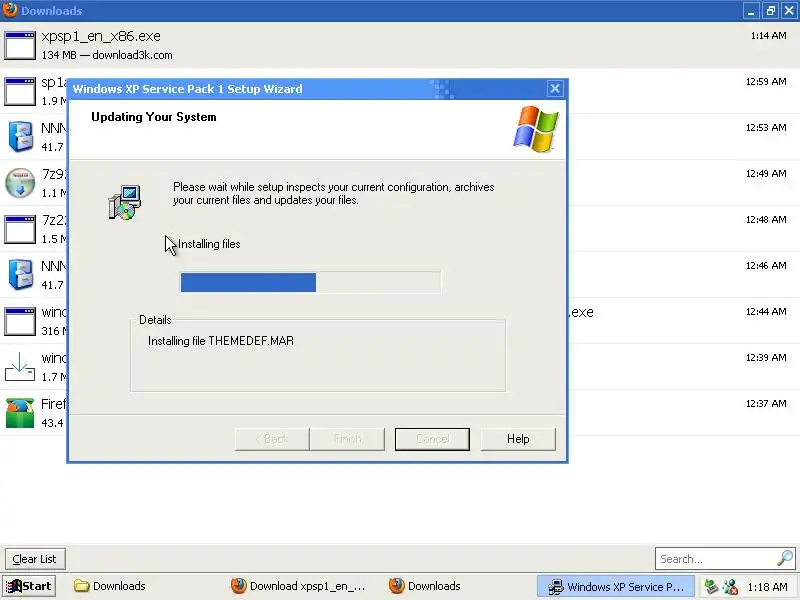800x600 pixels.
Task: Click the cabinet icon beside the 12:53 AM download
Action: click(20, 136)
